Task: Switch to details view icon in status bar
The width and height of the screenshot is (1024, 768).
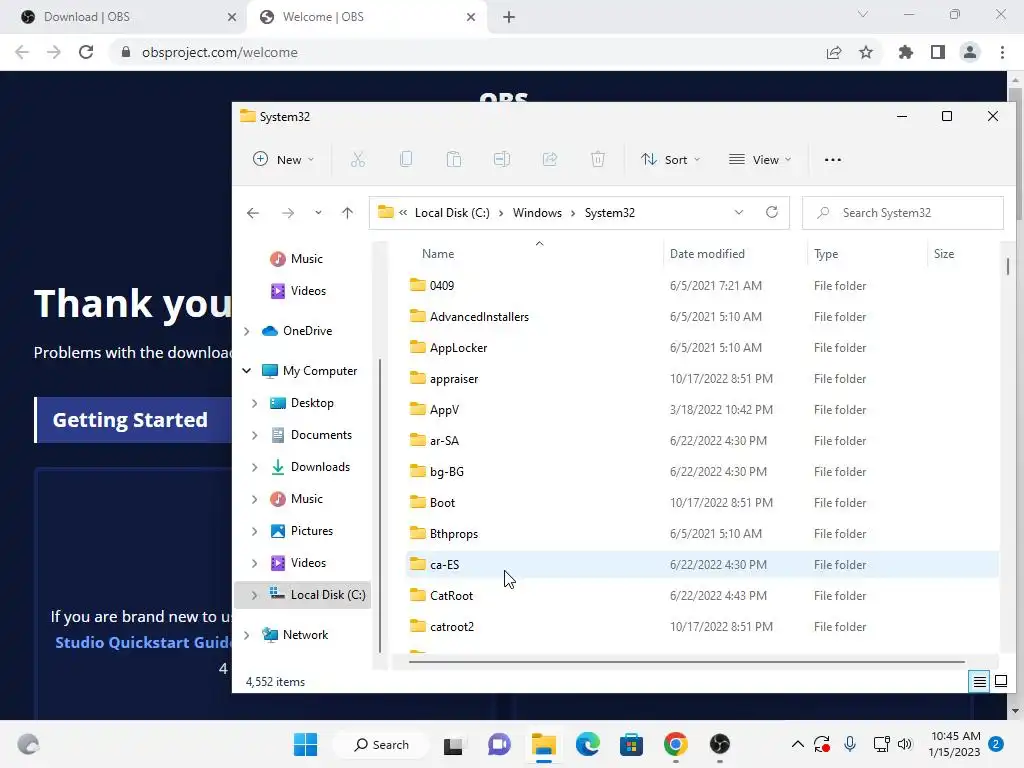Action: [x=980, y=682]
